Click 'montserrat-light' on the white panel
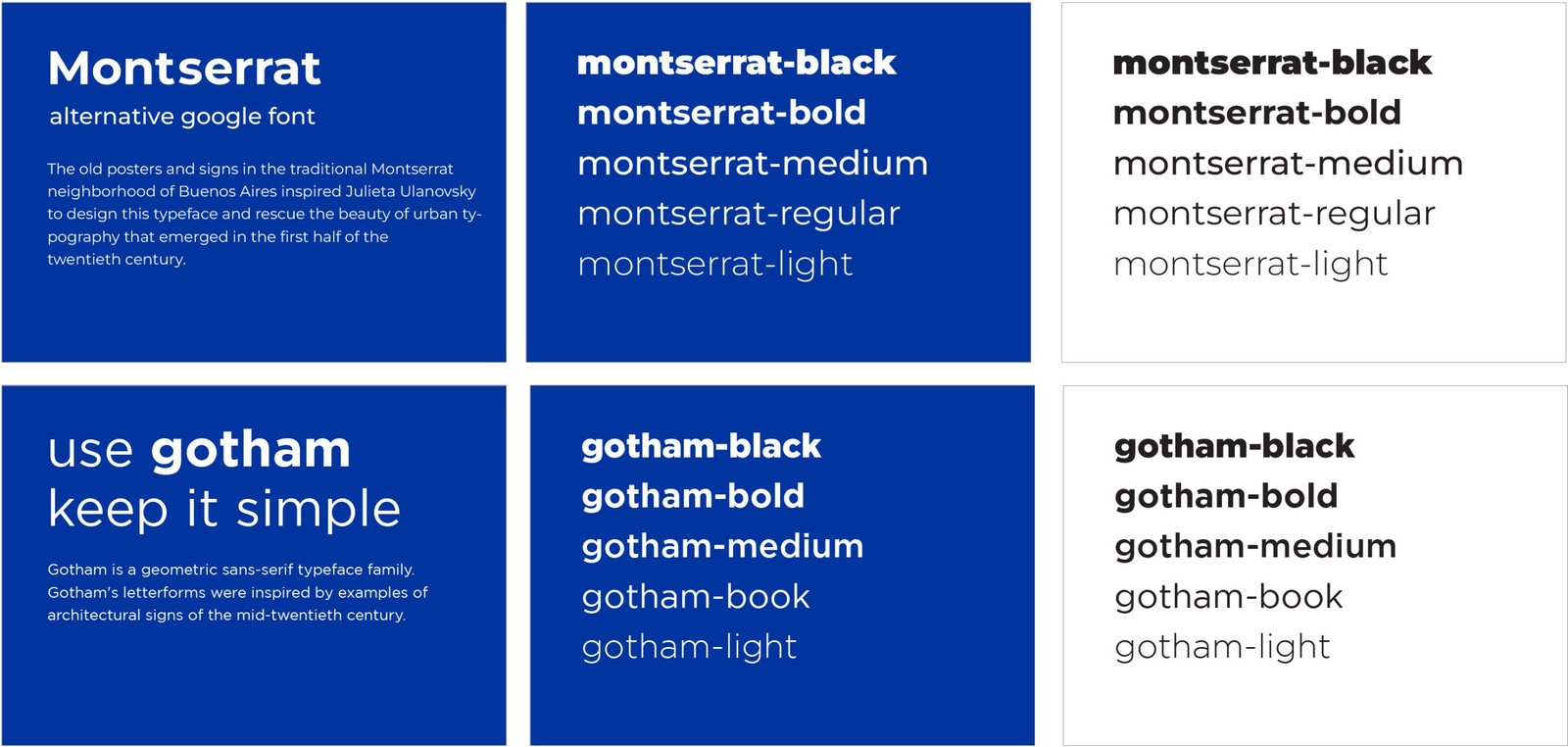The height and width of the screenshot is (747, 1568). point(1250,264)
